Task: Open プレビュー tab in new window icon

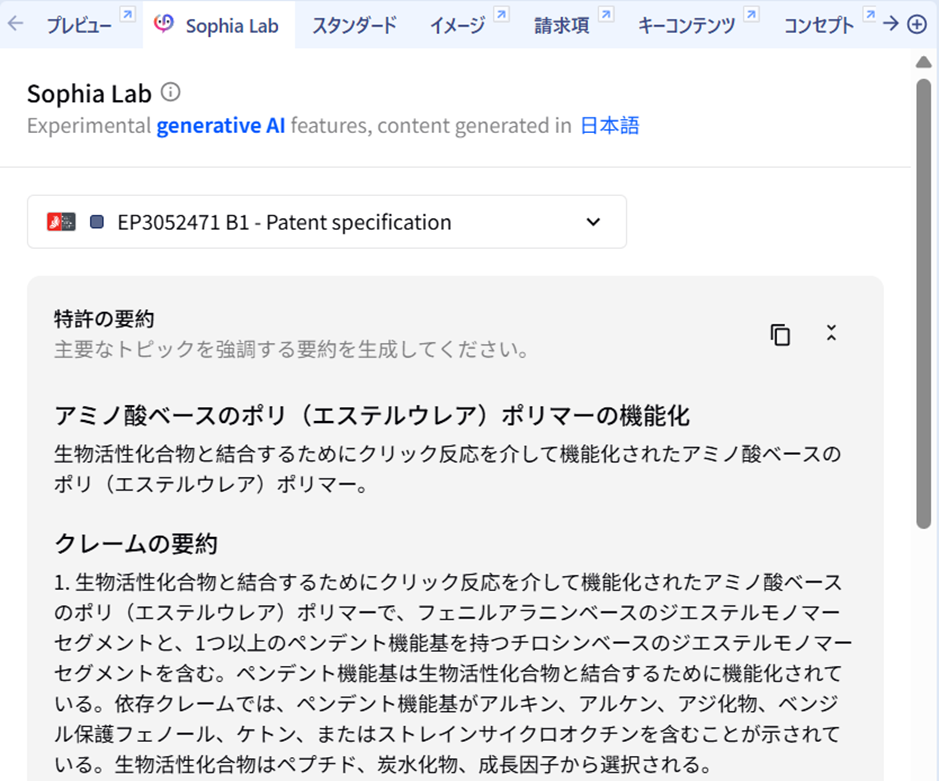Action: point(128,14)
